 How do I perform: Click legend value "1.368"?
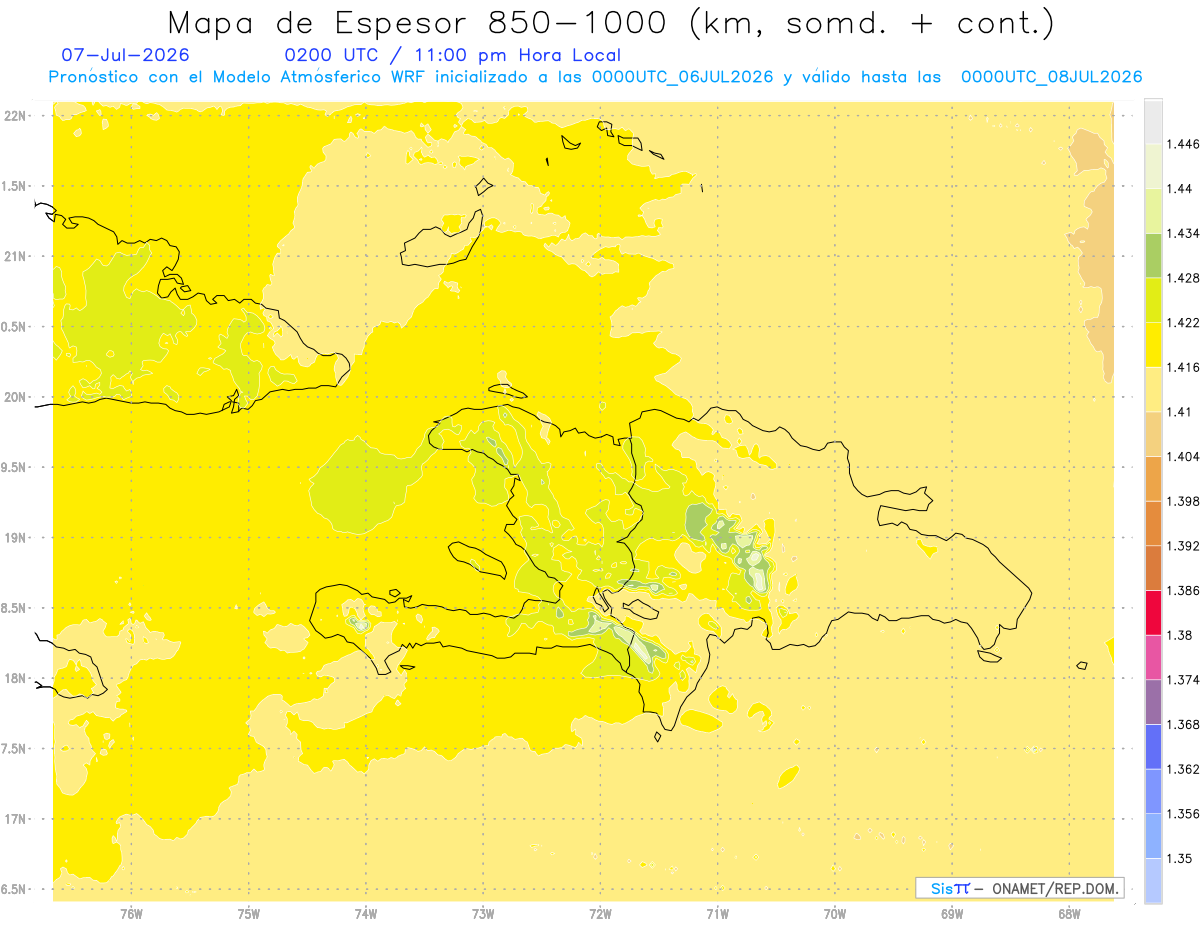click(x=1183, y=724)
